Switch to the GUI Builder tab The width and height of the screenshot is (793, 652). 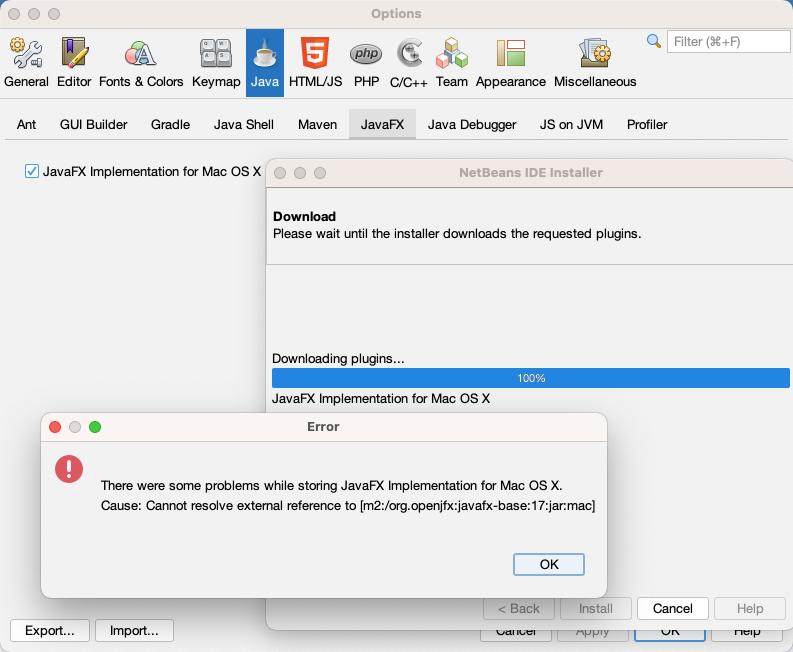[x=94, y=124]
